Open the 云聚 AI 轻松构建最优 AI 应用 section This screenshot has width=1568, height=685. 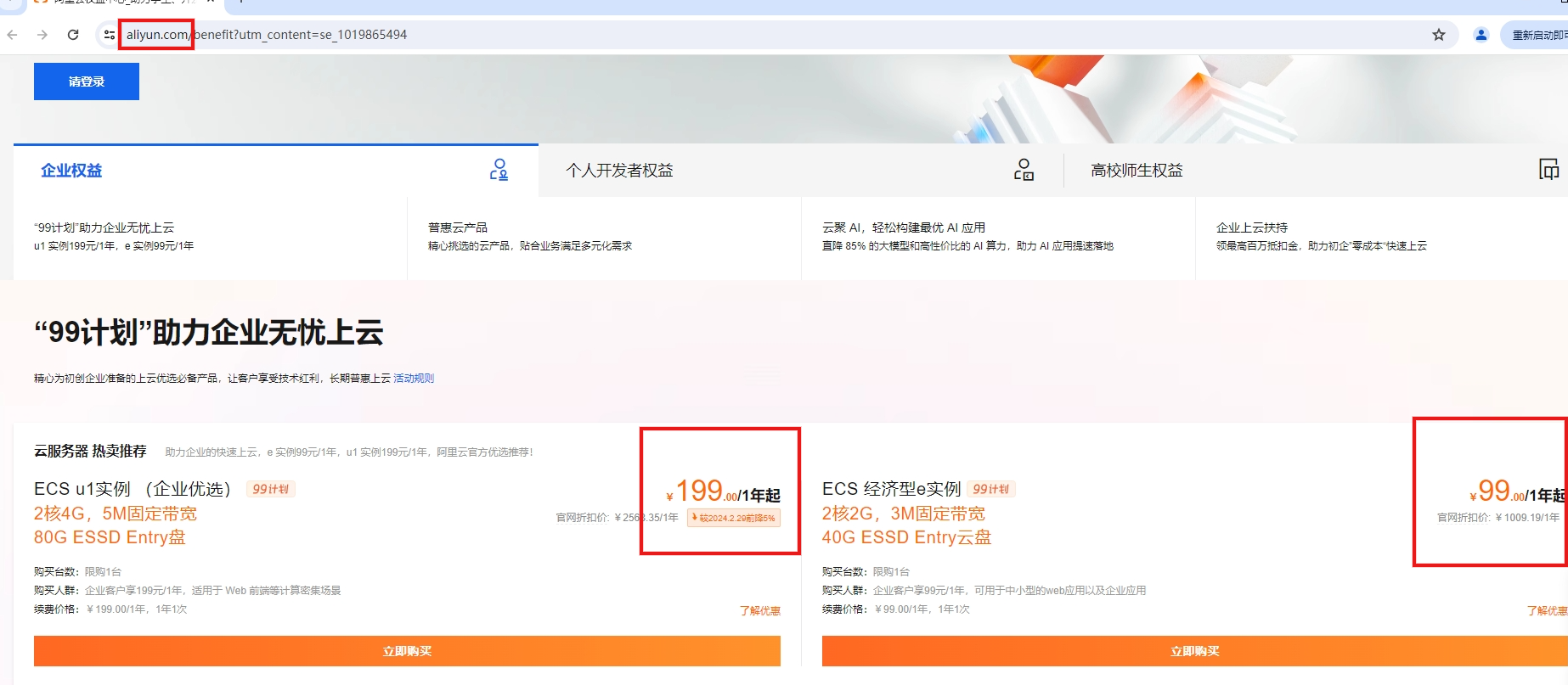point(998,237)
